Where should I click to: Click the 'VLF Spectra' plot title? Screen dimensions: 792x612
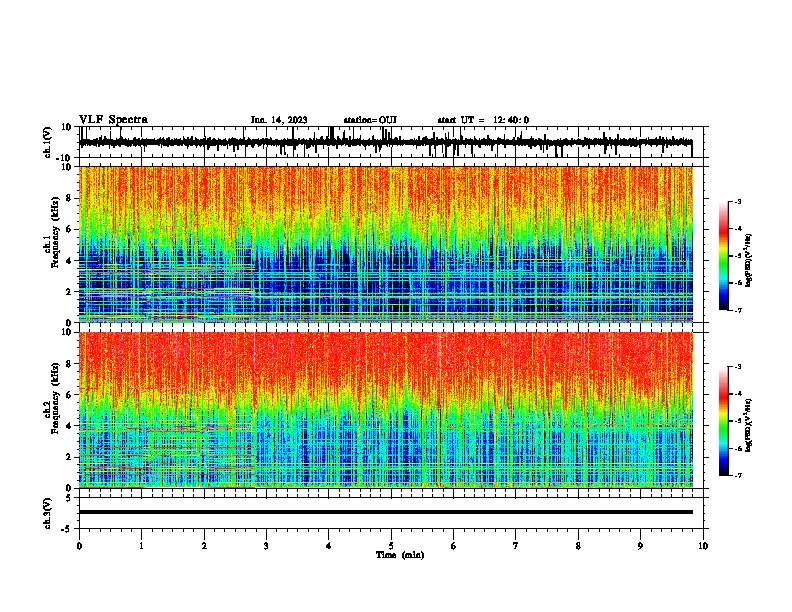[x=113, y=120]
